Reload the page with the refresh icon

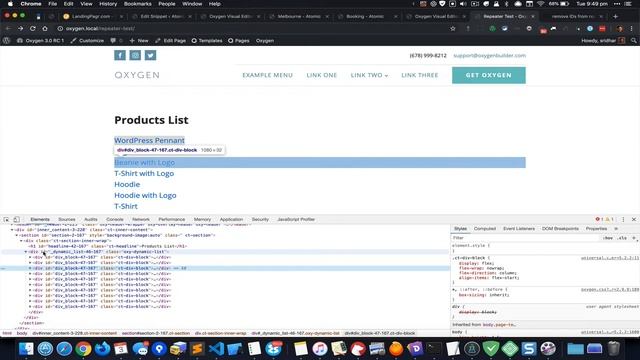(x=33, y=29)
